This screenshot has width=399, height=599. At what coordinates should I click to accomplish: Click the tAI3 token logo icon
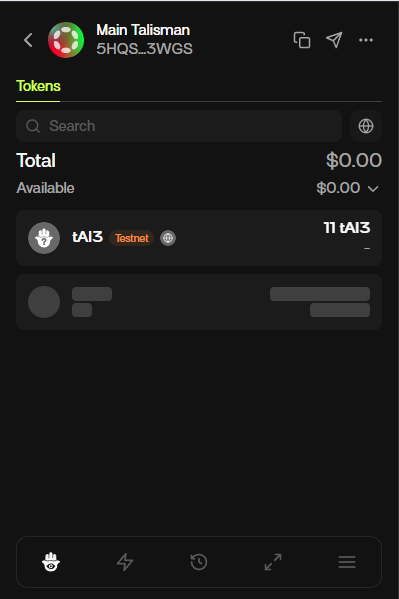[44, 238]
